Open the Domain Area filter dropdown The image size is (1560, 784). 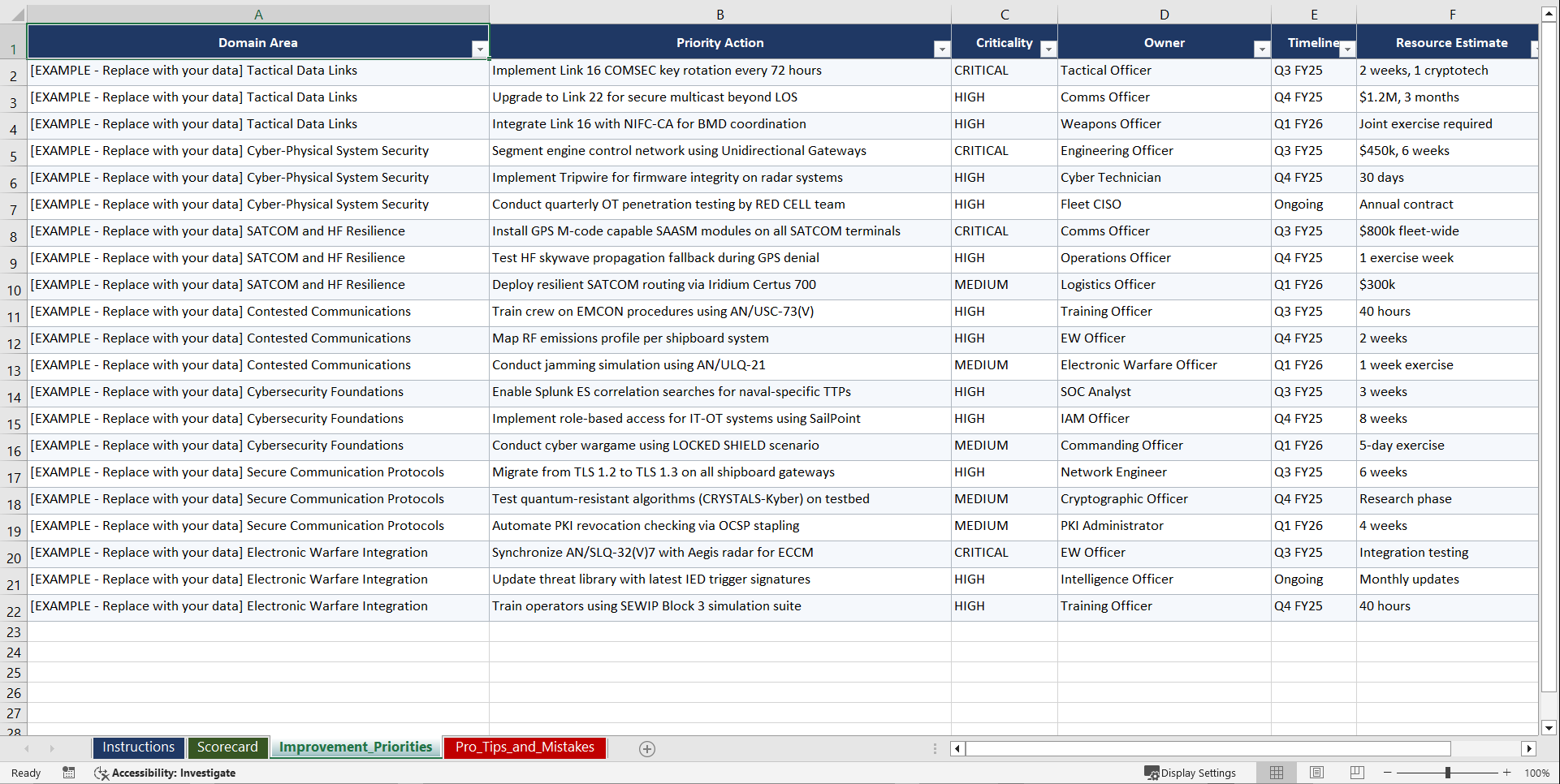[x=480, y=50]
